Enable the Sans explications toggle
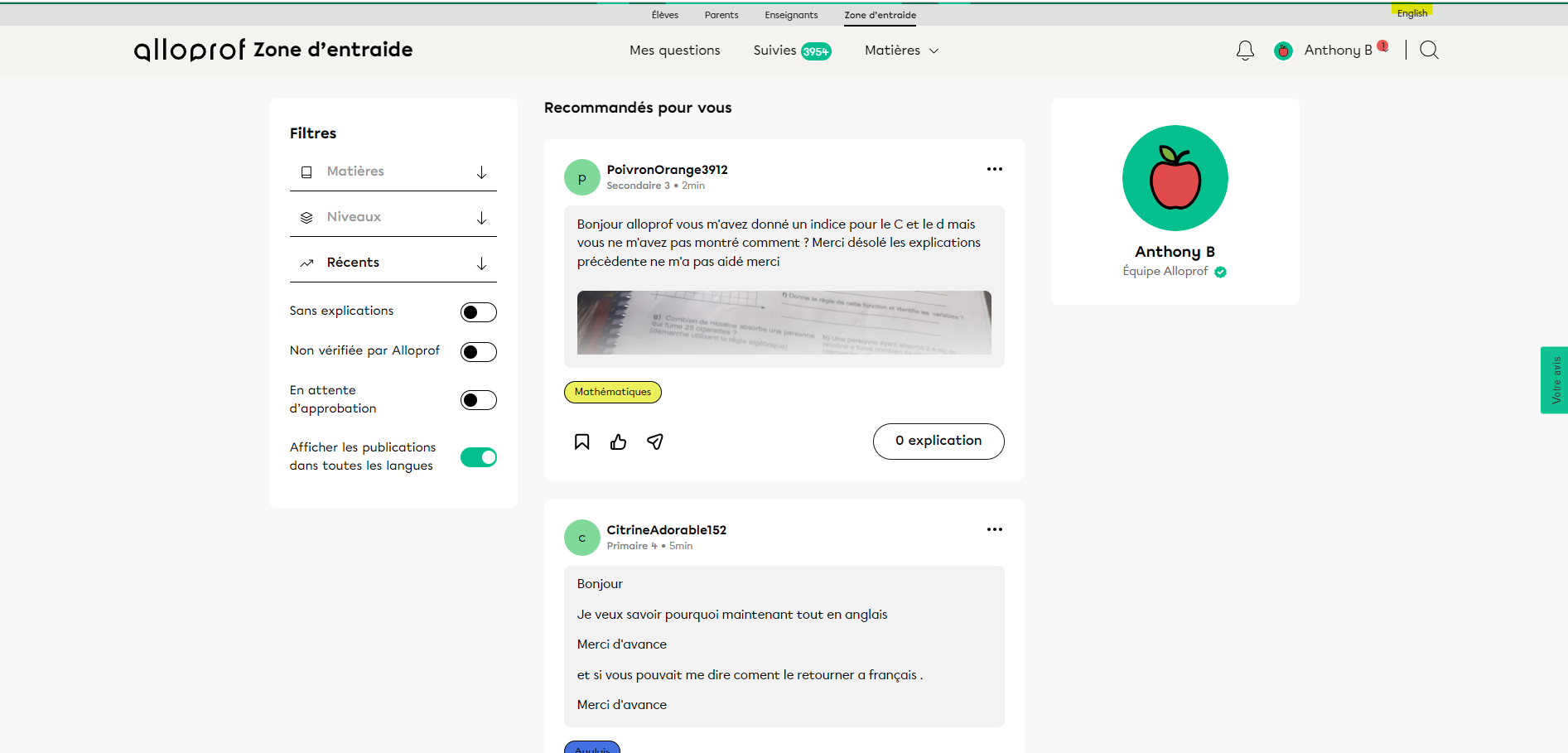The image size is (1568, 753). click(478, 312)
